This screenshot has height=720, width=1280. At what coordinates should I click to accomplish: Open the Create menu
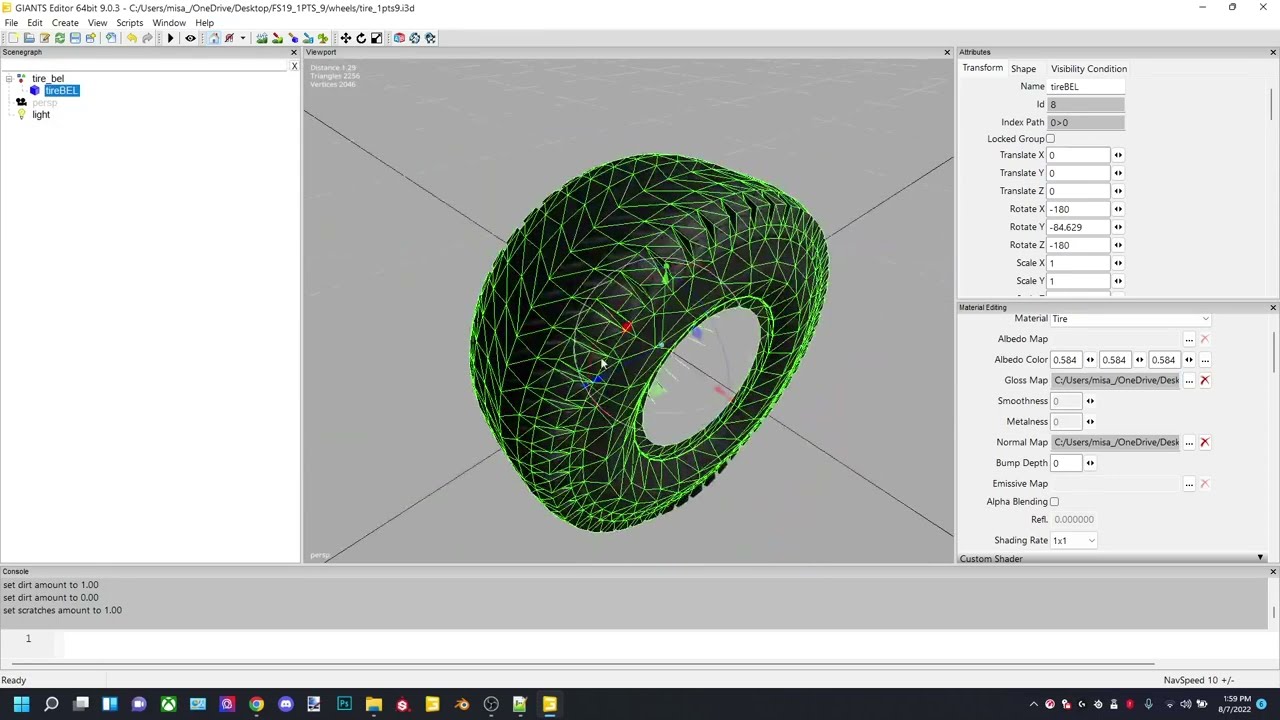click(x=65, y=22)
